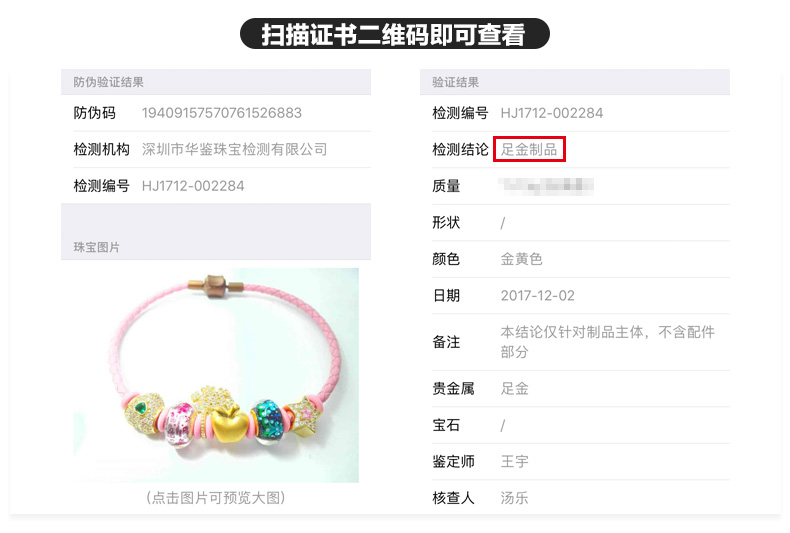Click test number HJ1712-002284 in right panel
Screen dimensions: 790x533
click(x=552, y=113)
